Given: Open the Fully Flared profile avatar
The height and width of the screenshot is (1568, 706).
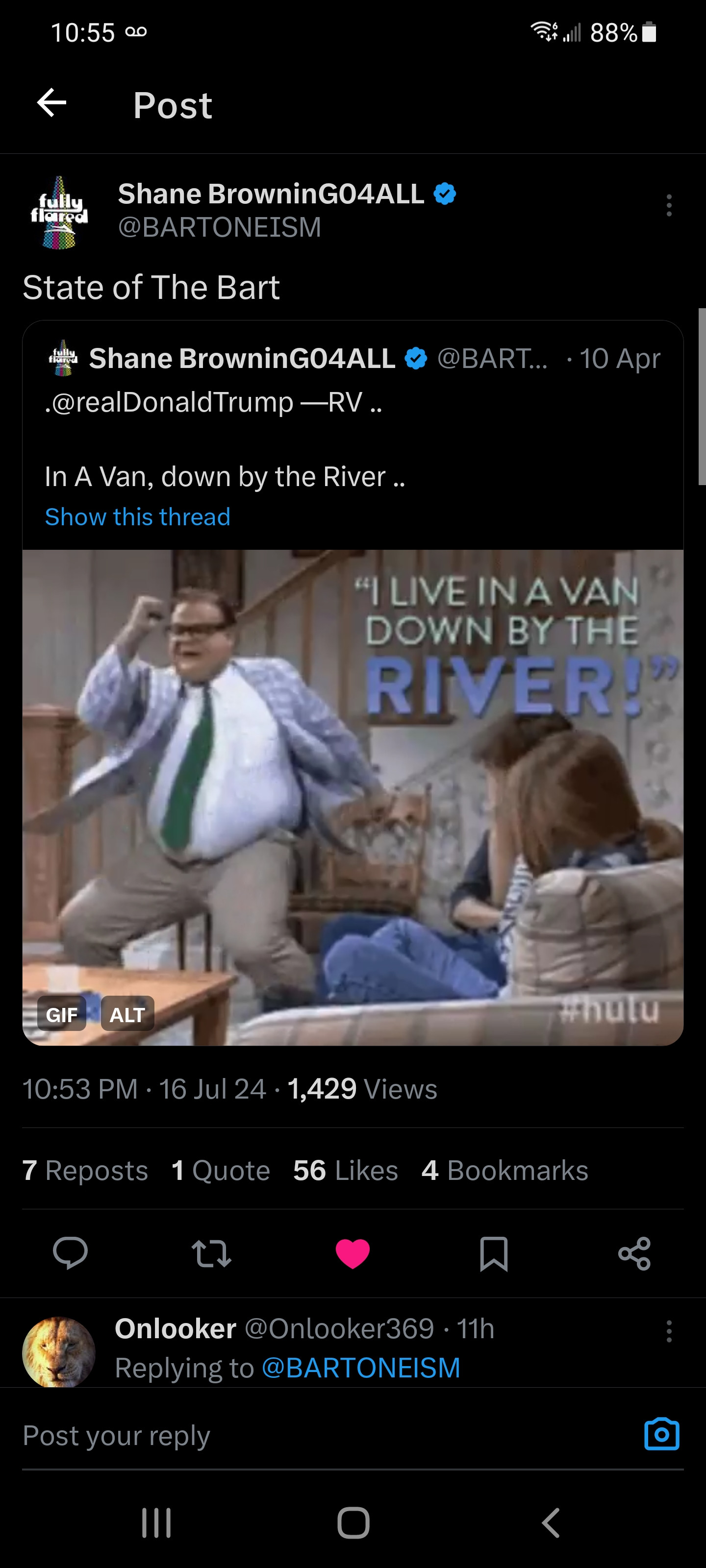Looking at the screenshot, I should click(x=59, y=212).
